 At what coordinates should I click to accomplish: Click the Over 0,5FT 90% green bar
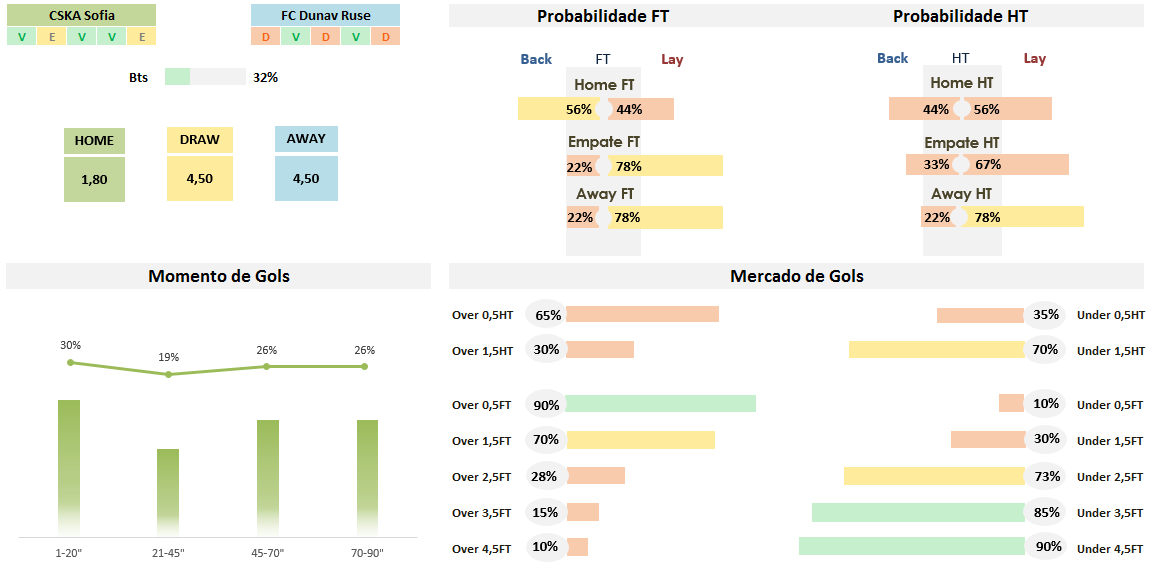coord(660,404)
